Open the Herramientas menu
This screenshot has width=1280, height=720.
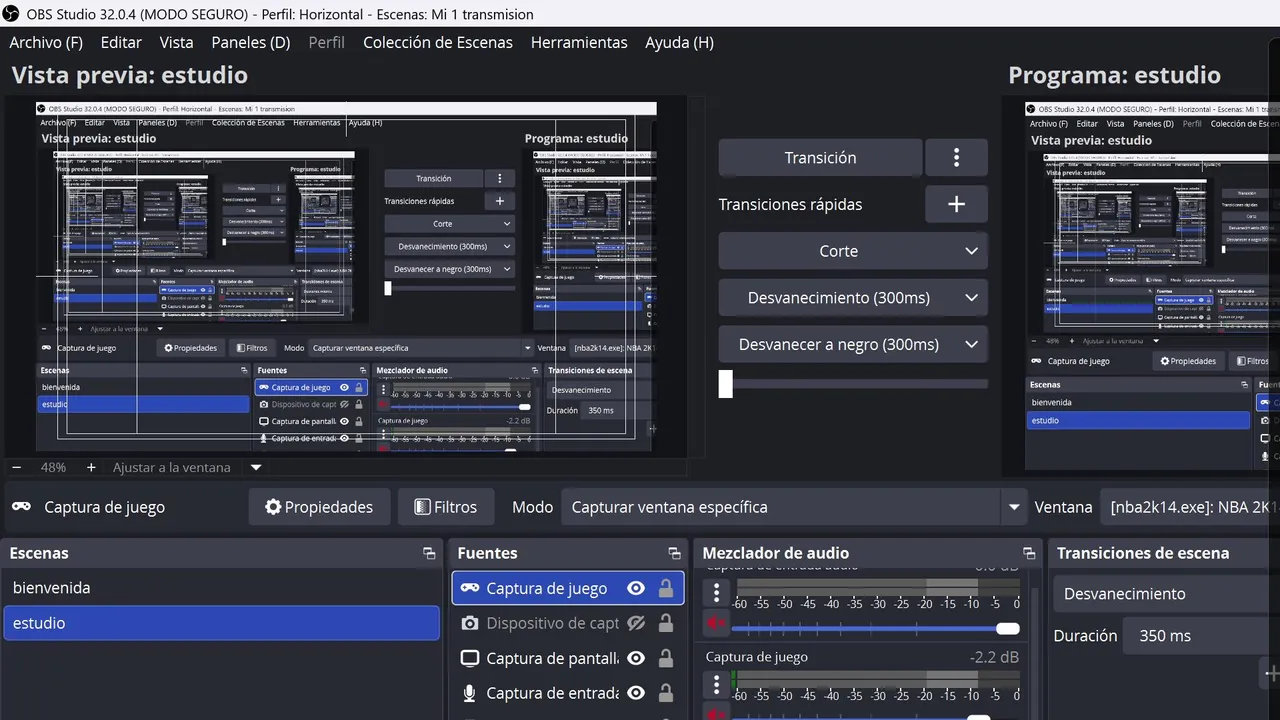[579, 42]
